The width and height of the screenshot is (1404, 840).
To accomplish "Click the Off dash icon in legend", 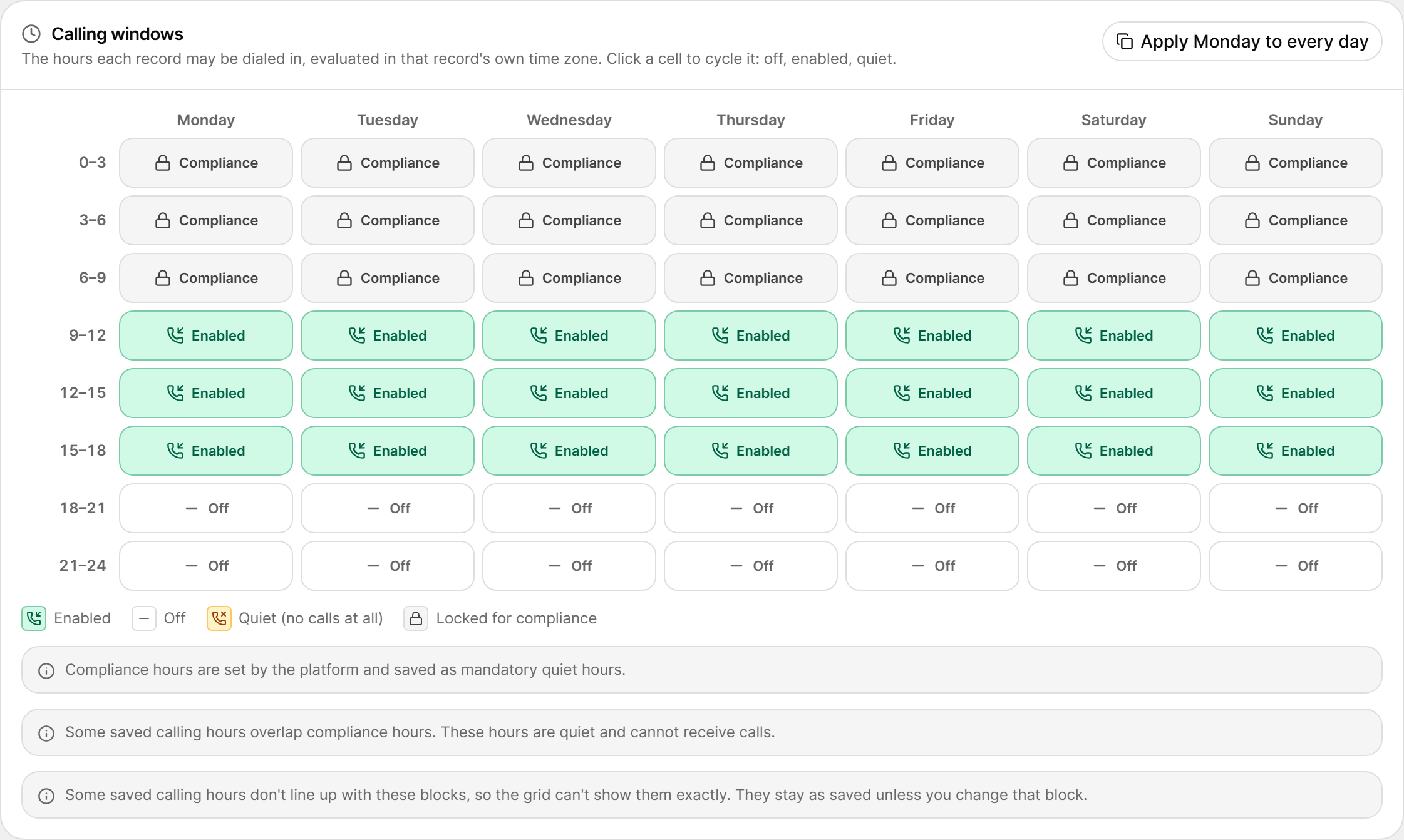I will (x=143, y=618).
